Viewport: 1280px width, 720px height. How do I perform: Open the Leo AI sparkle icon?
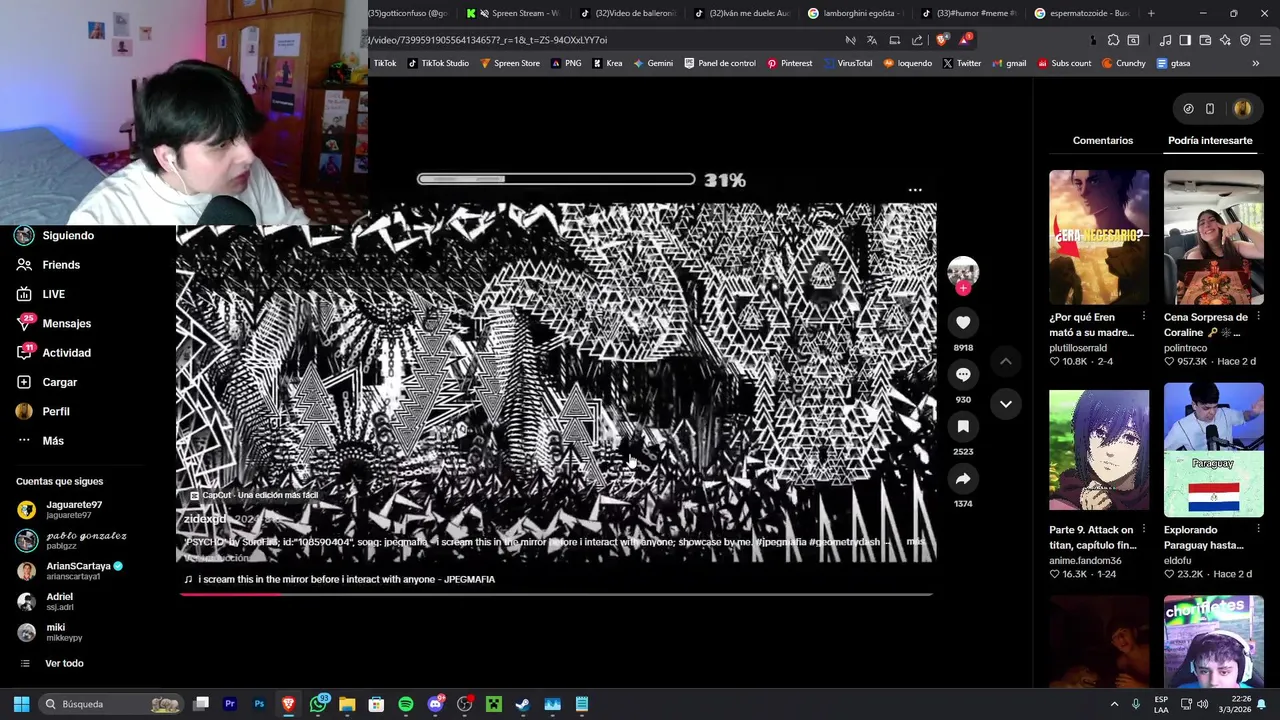1225,40
